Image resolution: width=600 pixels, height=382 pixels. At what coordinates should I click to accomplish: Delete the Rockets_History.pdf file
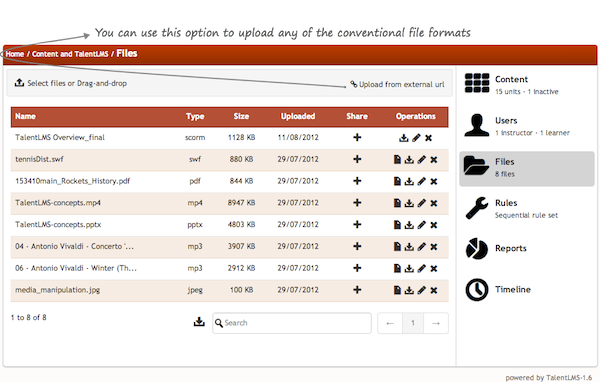tap(434, 181)
